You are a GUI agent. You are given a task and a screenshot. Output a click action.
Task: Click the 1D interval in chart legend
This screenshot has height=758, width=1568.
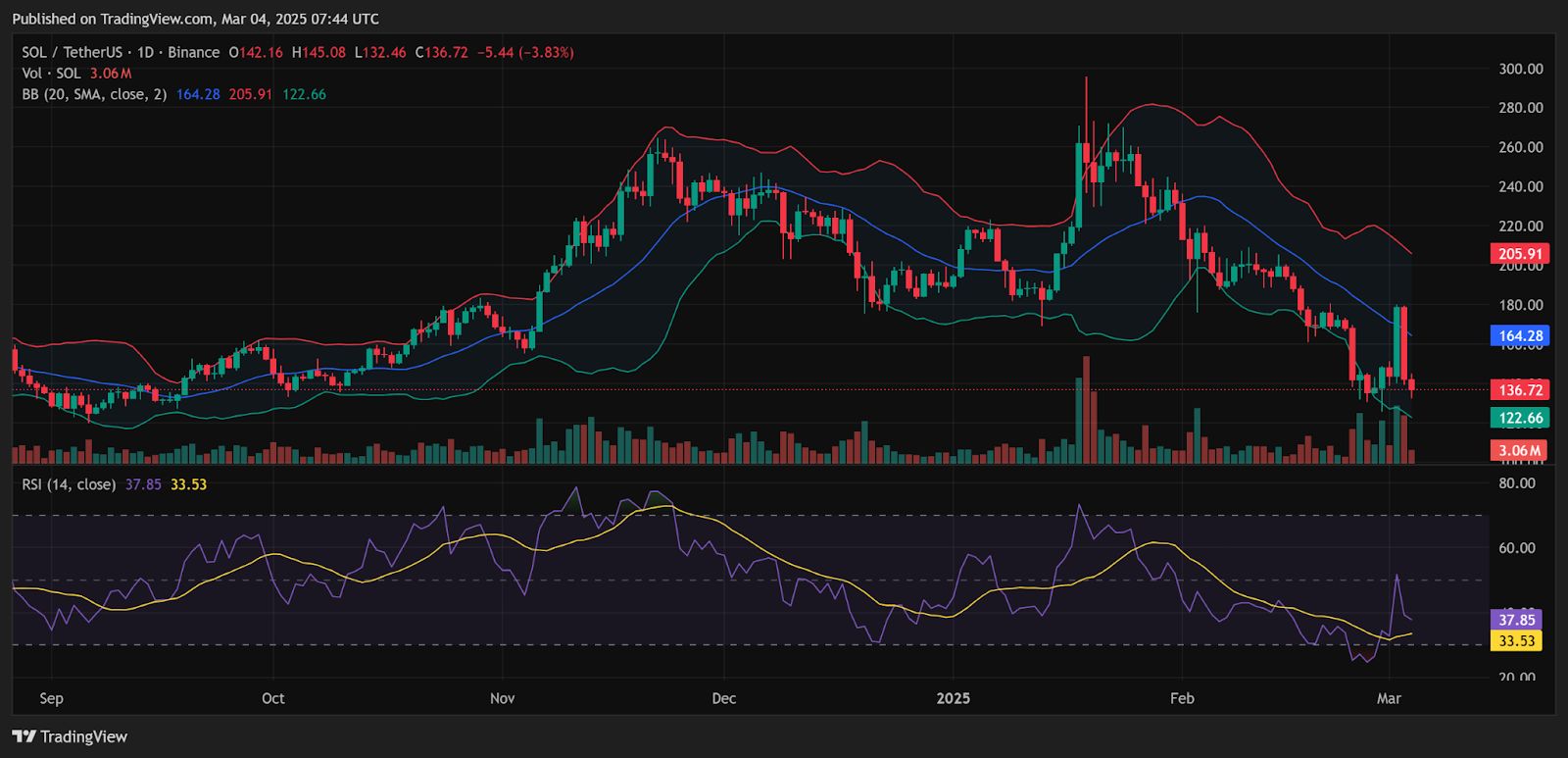pos(146,52)
